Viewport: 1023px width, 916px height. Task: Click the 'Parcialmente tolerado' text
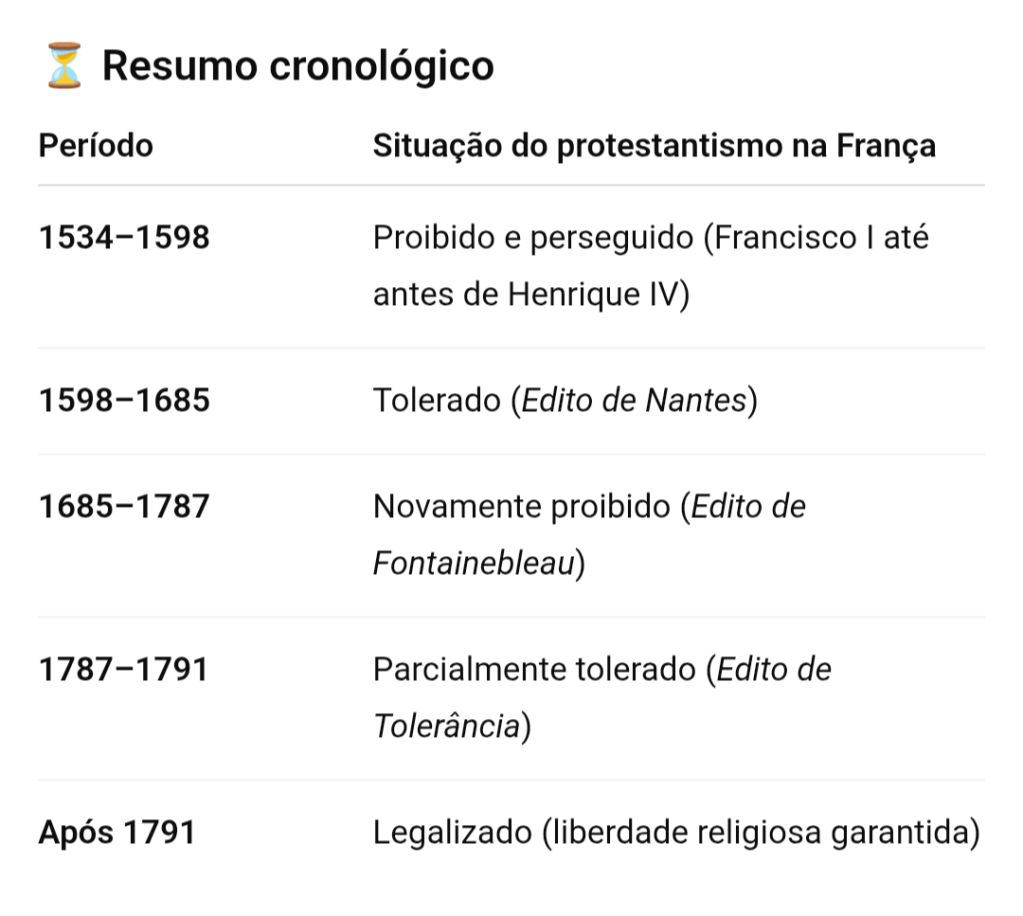click(x=534, y=669)
